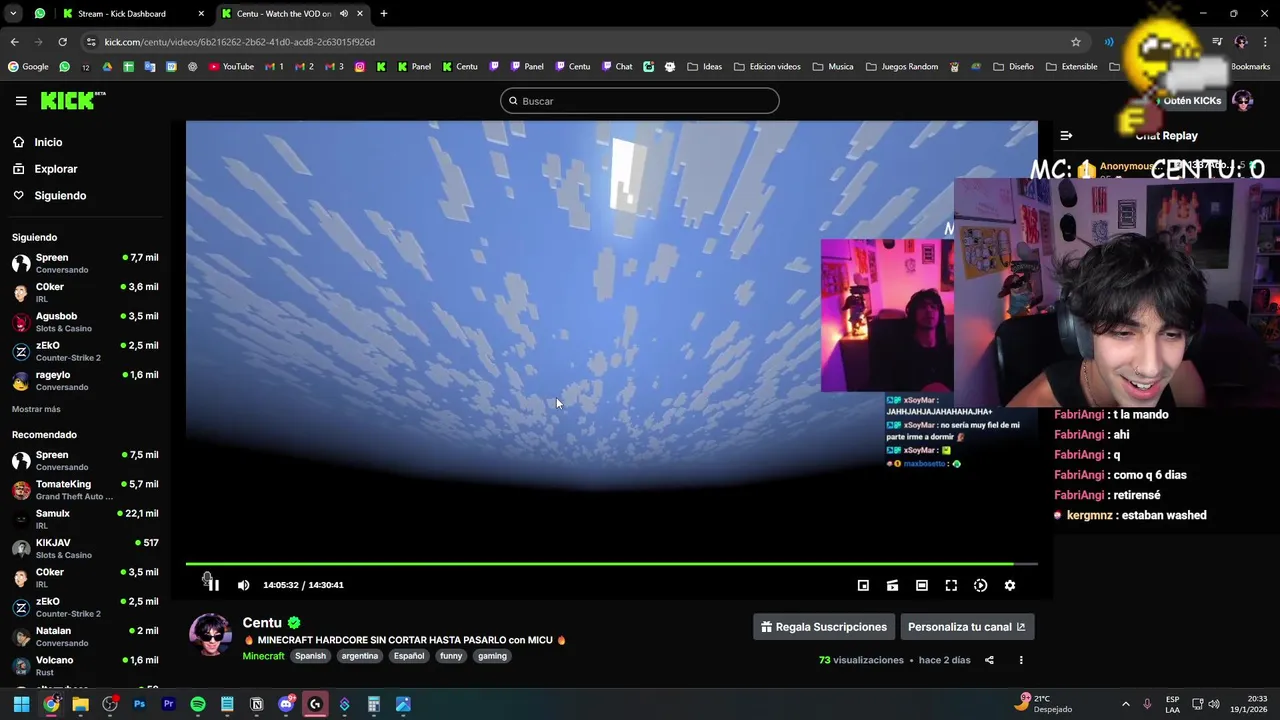The width and height of the screenshot is (1280, 720).
Task: Open the Ideas bookmarks folder
Action: point(704,67)
